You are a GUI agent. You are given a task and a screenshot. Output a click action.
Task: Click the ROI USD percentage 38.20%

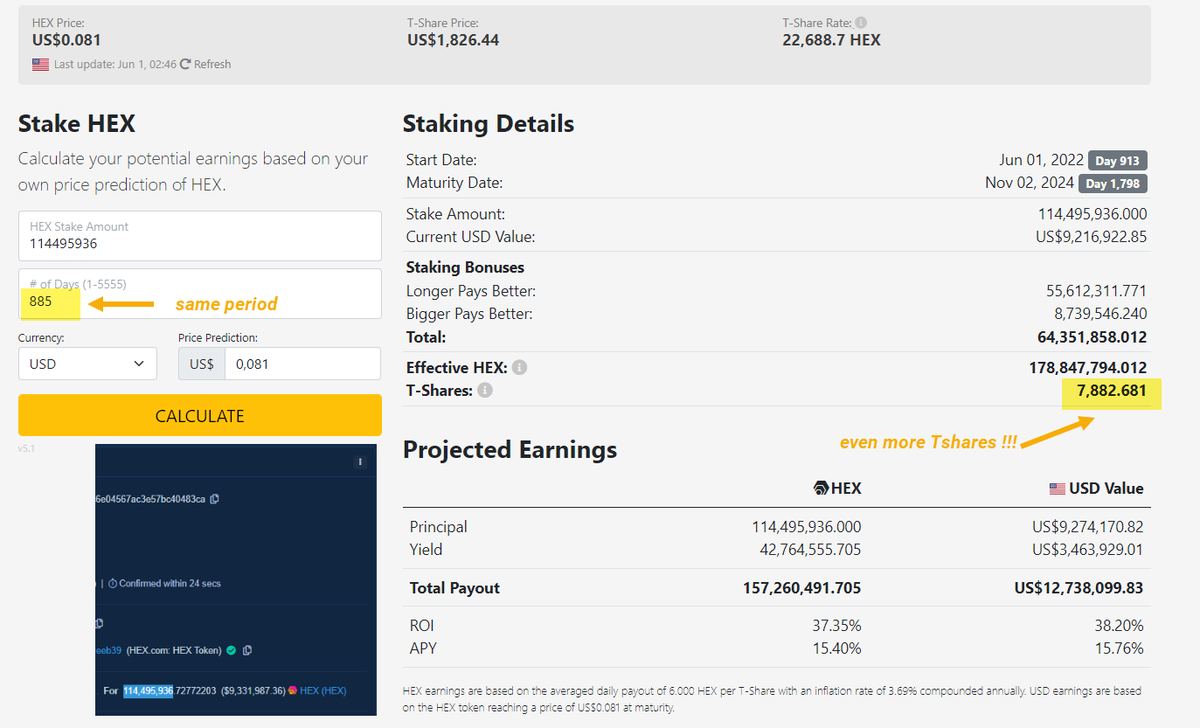pyautogui.click(x=1119, y=625)
